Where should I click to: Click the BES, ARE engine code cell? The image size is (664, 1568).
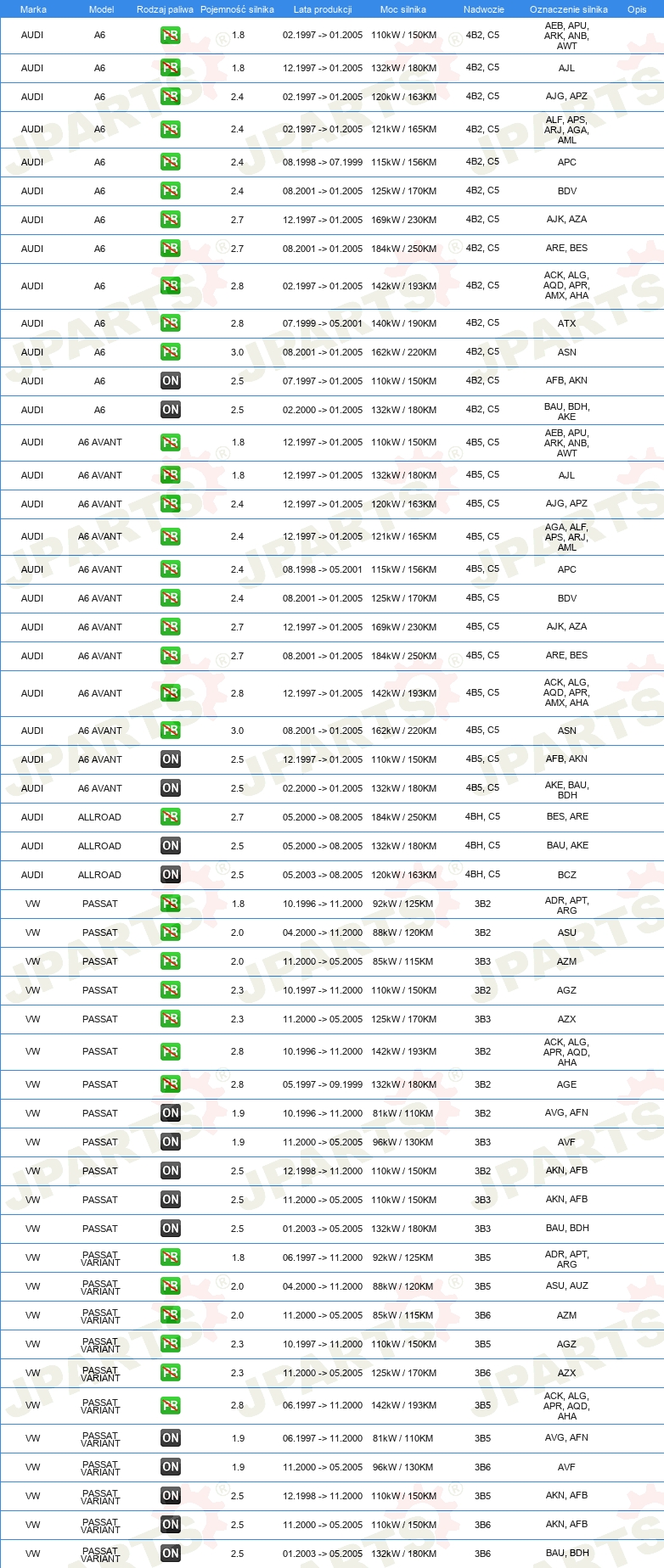(567, 817)
